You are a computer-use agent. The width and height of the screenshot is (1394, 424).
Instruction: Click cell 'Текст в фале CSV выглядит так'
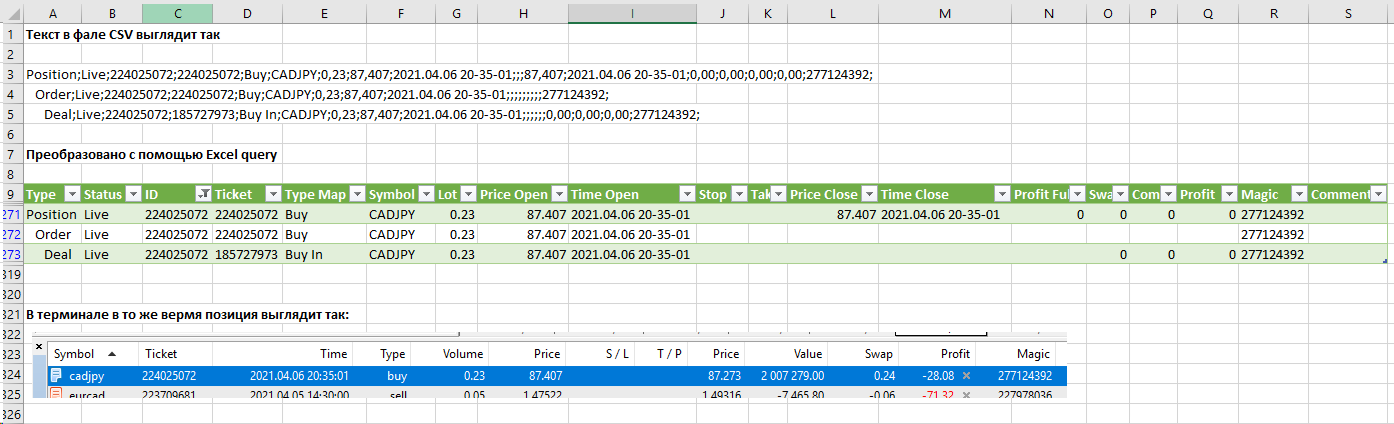[x=123, y=34]
